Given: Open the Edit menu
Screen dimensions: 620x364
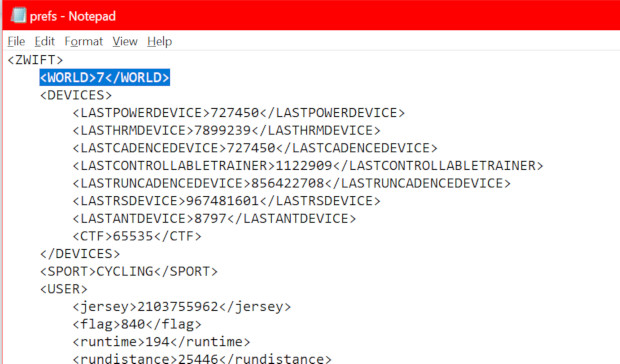Looking at the screenshot, I should (44, 41).
